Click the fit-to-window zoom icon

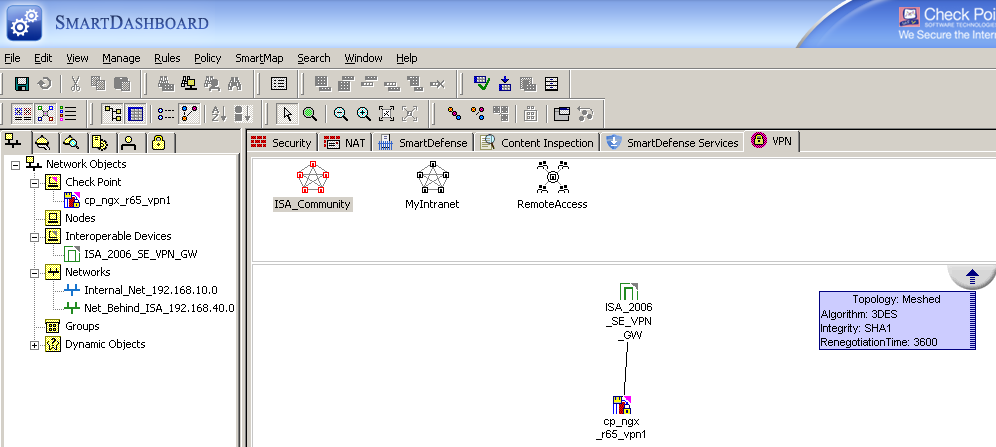click(x=386, y=114)
